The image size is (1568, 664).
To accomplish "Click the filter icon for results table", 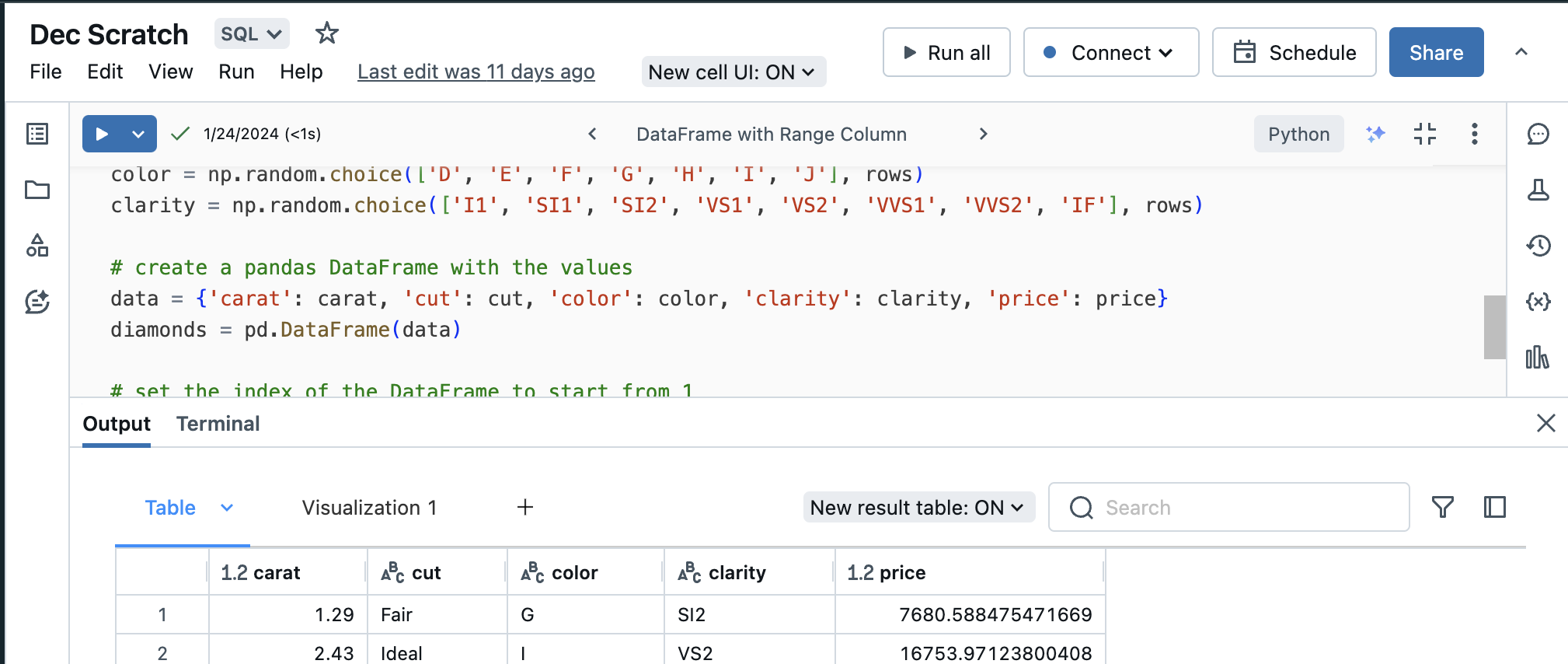I will pos(1442,507).
